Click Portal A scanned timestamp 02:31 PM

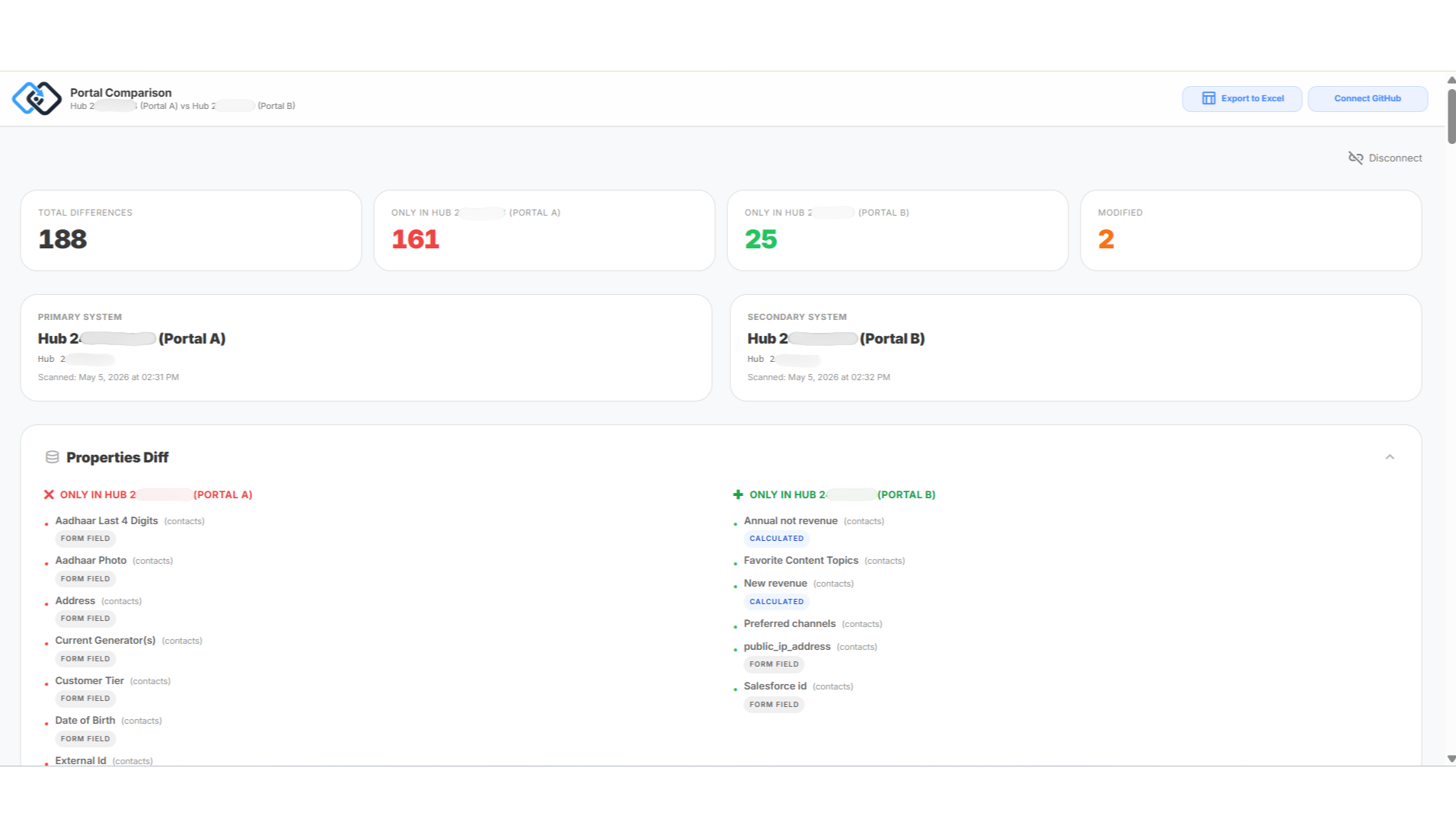tap(108, 377)
